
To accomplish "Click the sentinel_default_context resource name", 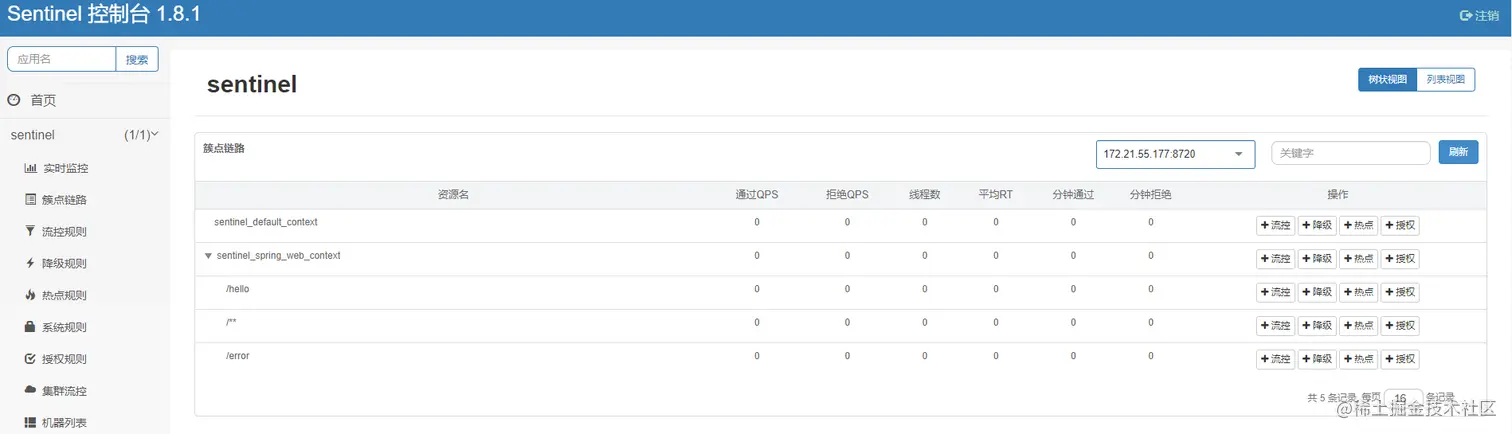I will tap(266, 222).
